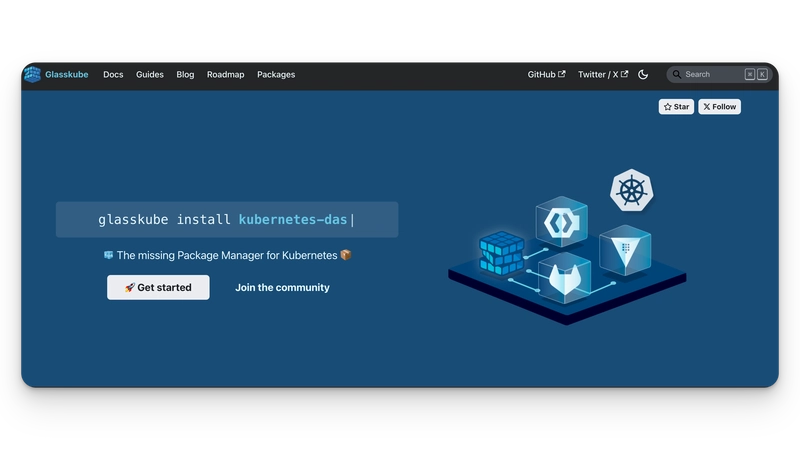
Task: Click the Kubernetes helm wheel hexagon icon
Action: pyautogui.click(x=632, y=190)
